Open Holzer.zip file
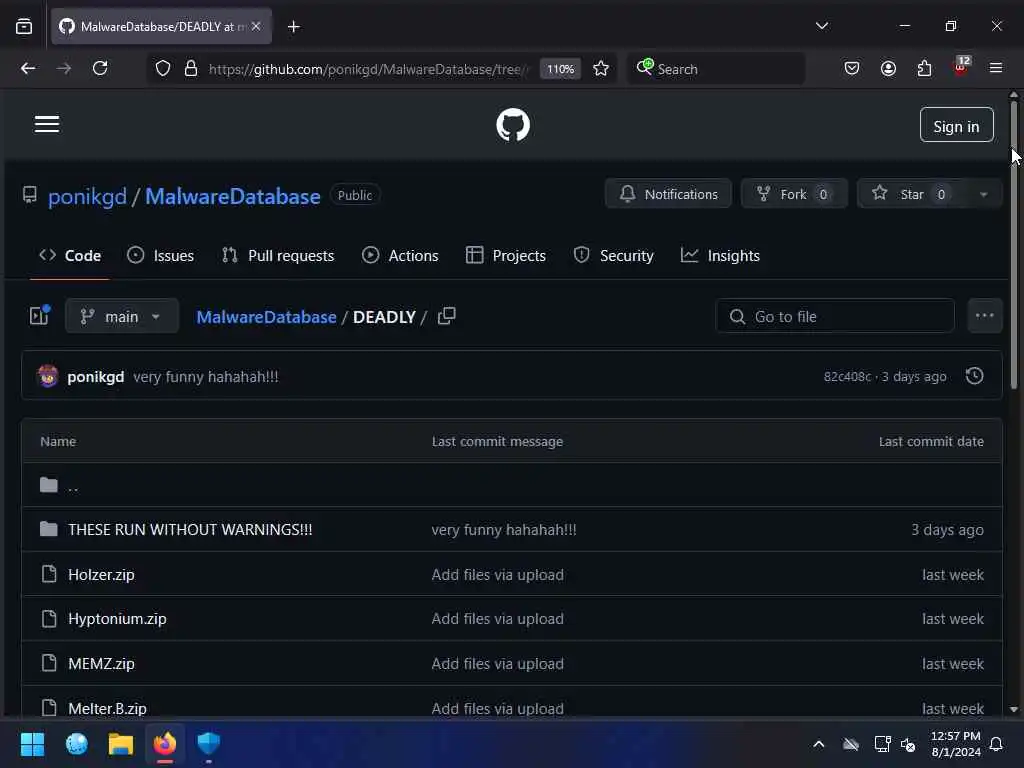 coord(101,575)
